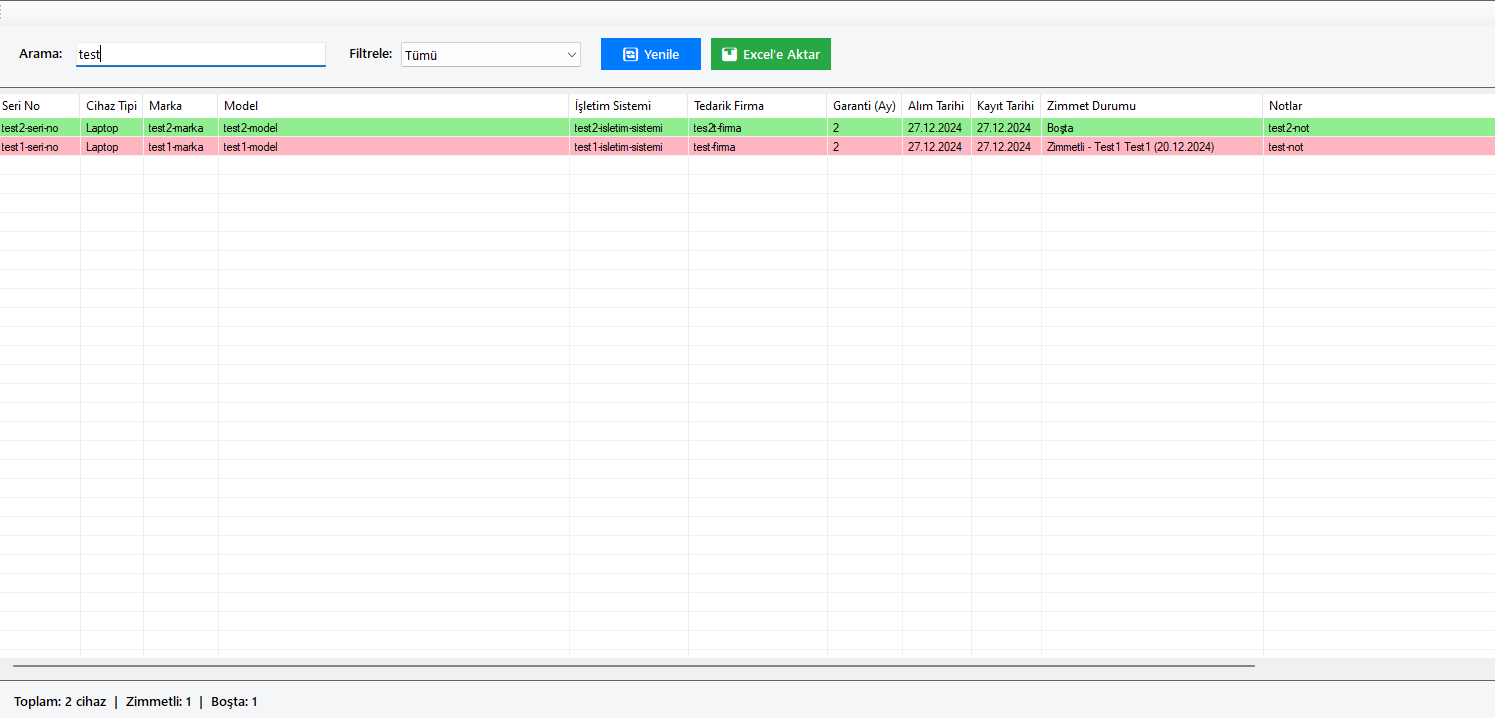Click the test1-isletim-sistemi cell

point(629,147)
